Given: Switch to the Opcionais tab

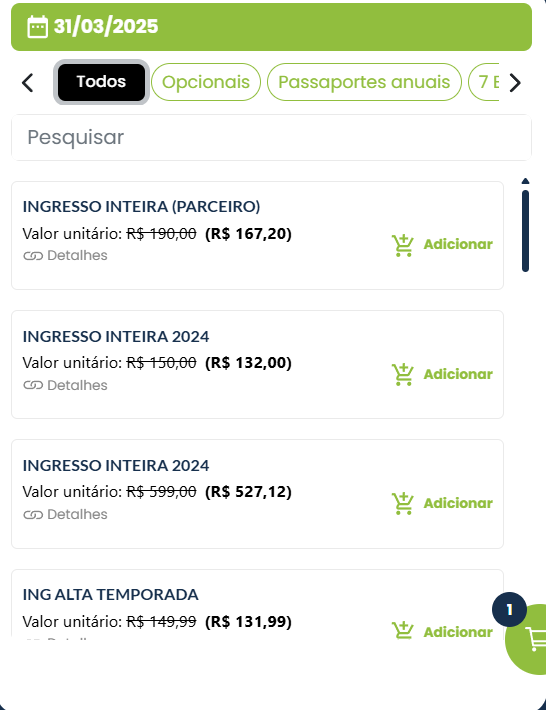Looking at the screenshot, I should coord(206,82).
